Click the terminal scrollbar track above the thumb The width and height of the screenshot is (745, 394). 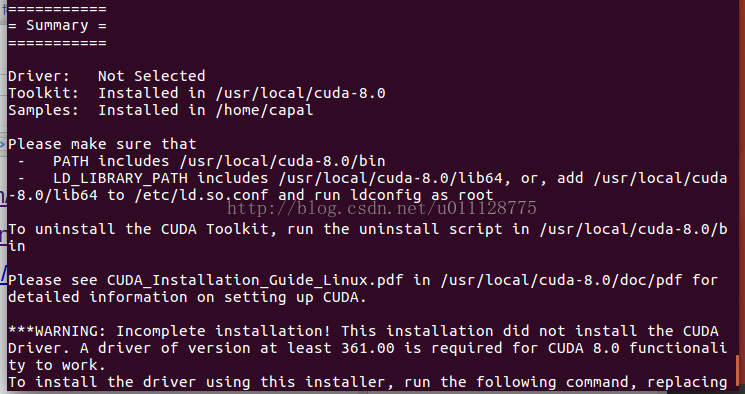point(738,176)
